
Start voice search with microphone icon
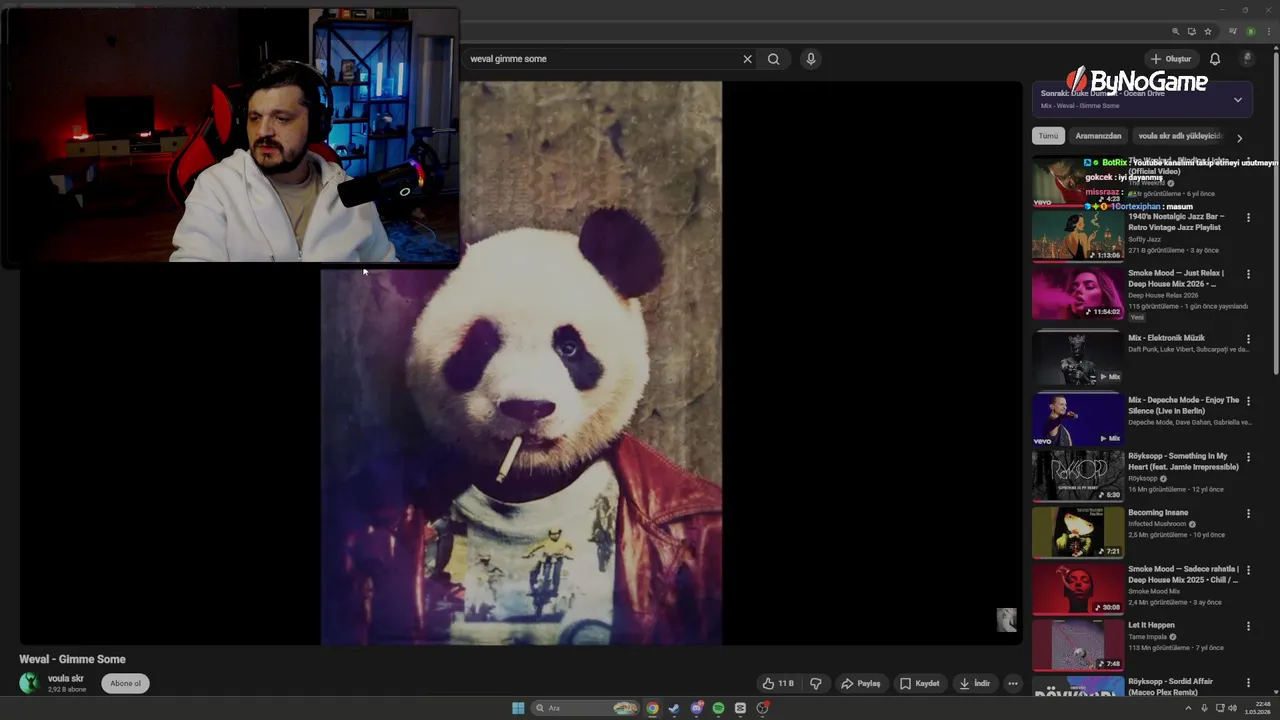click(x=811, y=59)
